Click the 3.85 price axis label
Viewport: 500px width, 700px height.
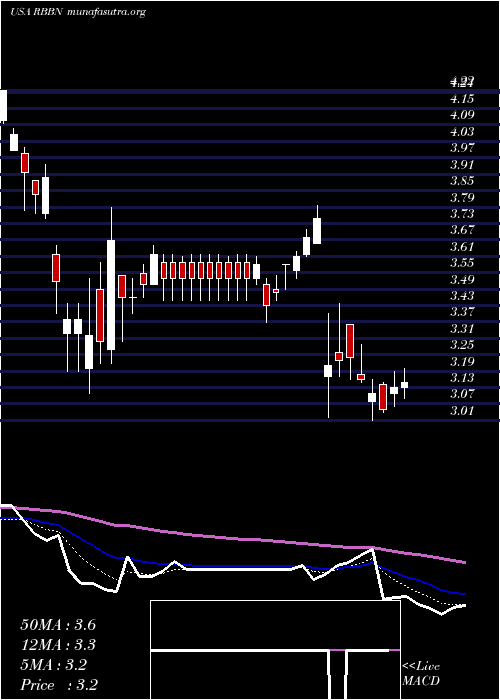click(462, 181)
